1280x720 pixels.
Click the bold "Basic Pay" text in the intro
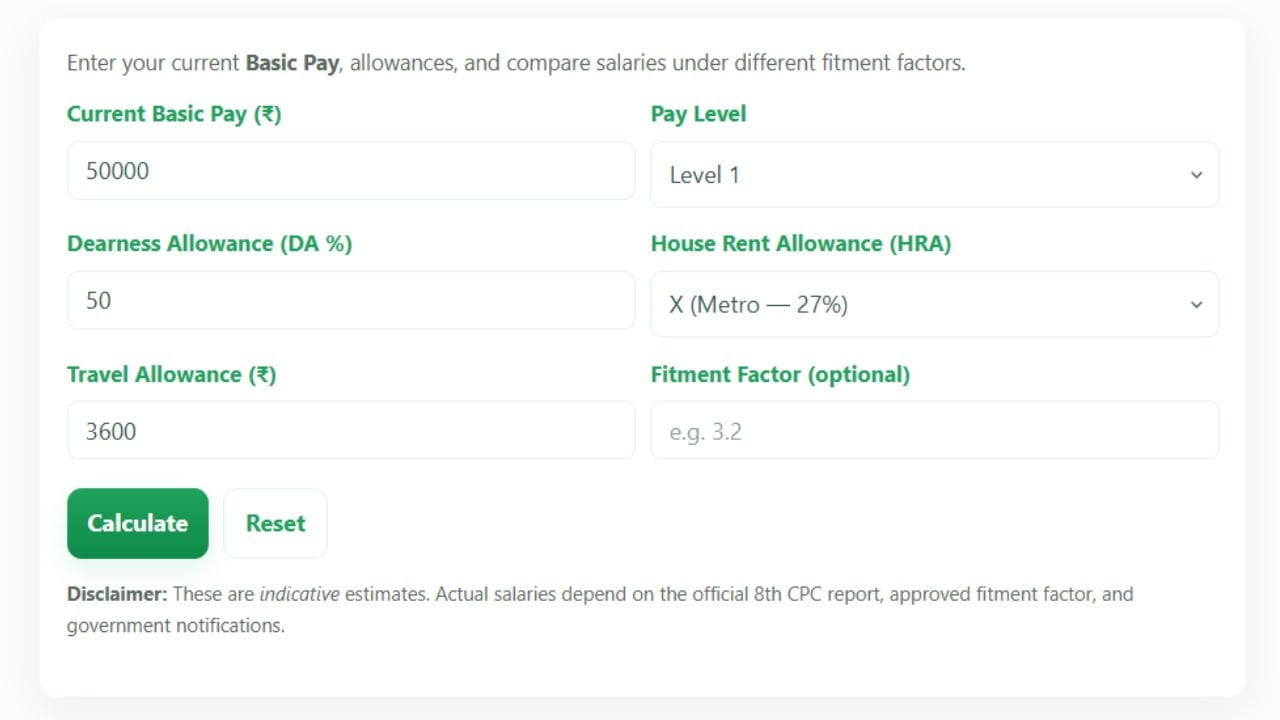coord(292,63)
